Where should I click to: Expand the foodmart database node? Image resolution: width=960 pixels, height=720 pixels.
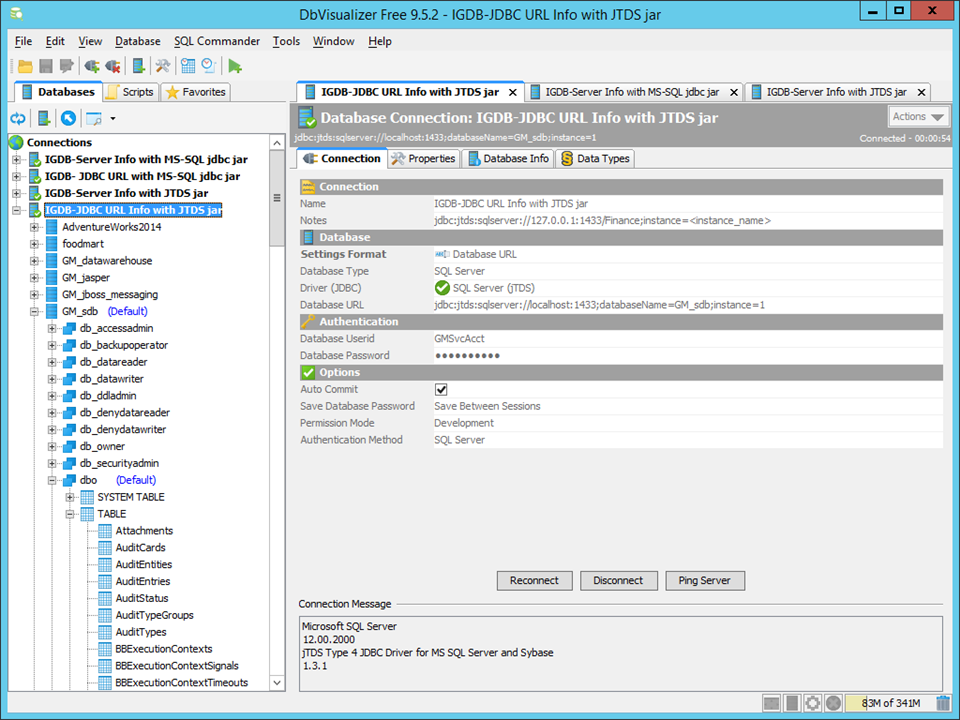(x=34, y=244)
